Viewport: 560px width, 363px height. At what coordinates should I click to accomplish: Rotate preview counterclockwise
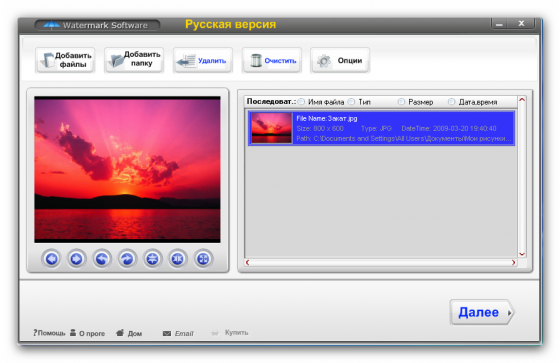(x=102, y=259)
